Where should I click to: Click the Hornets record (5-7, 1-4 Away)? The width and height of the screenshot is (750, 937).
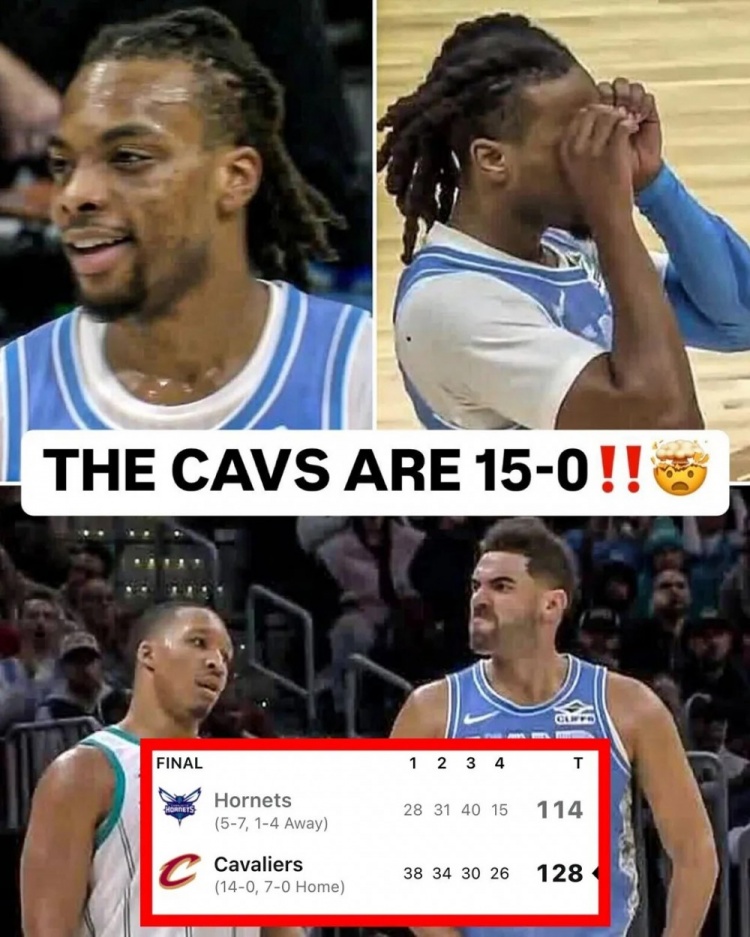(271, 823)
